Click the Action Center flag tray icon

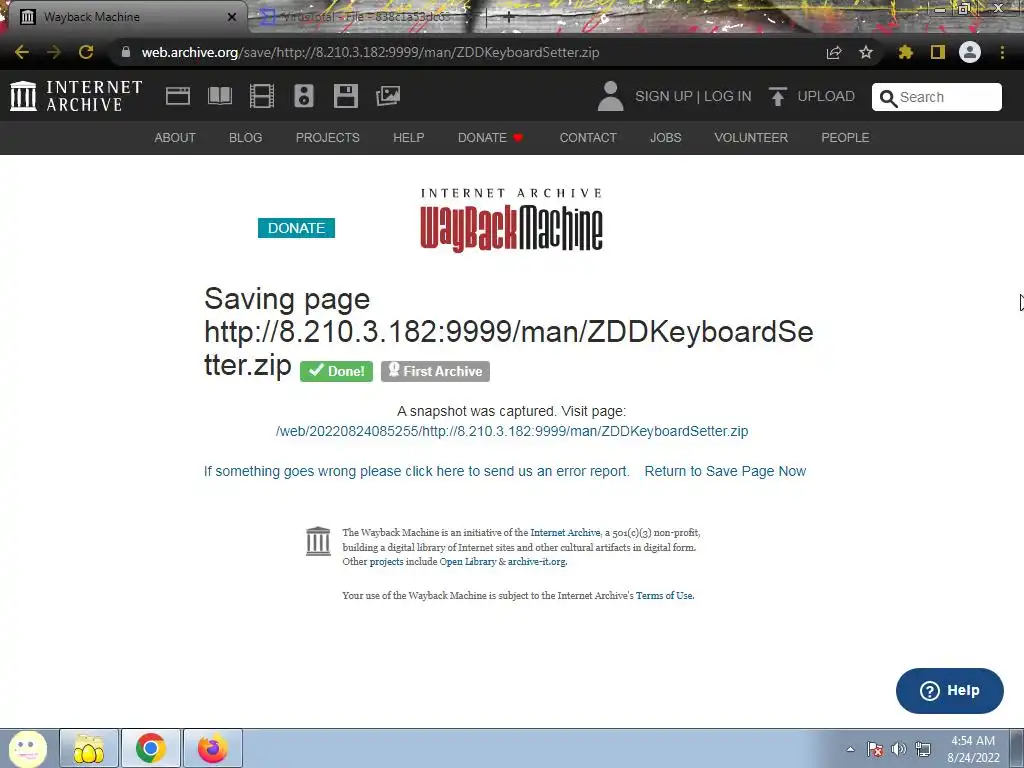point(875,749)
